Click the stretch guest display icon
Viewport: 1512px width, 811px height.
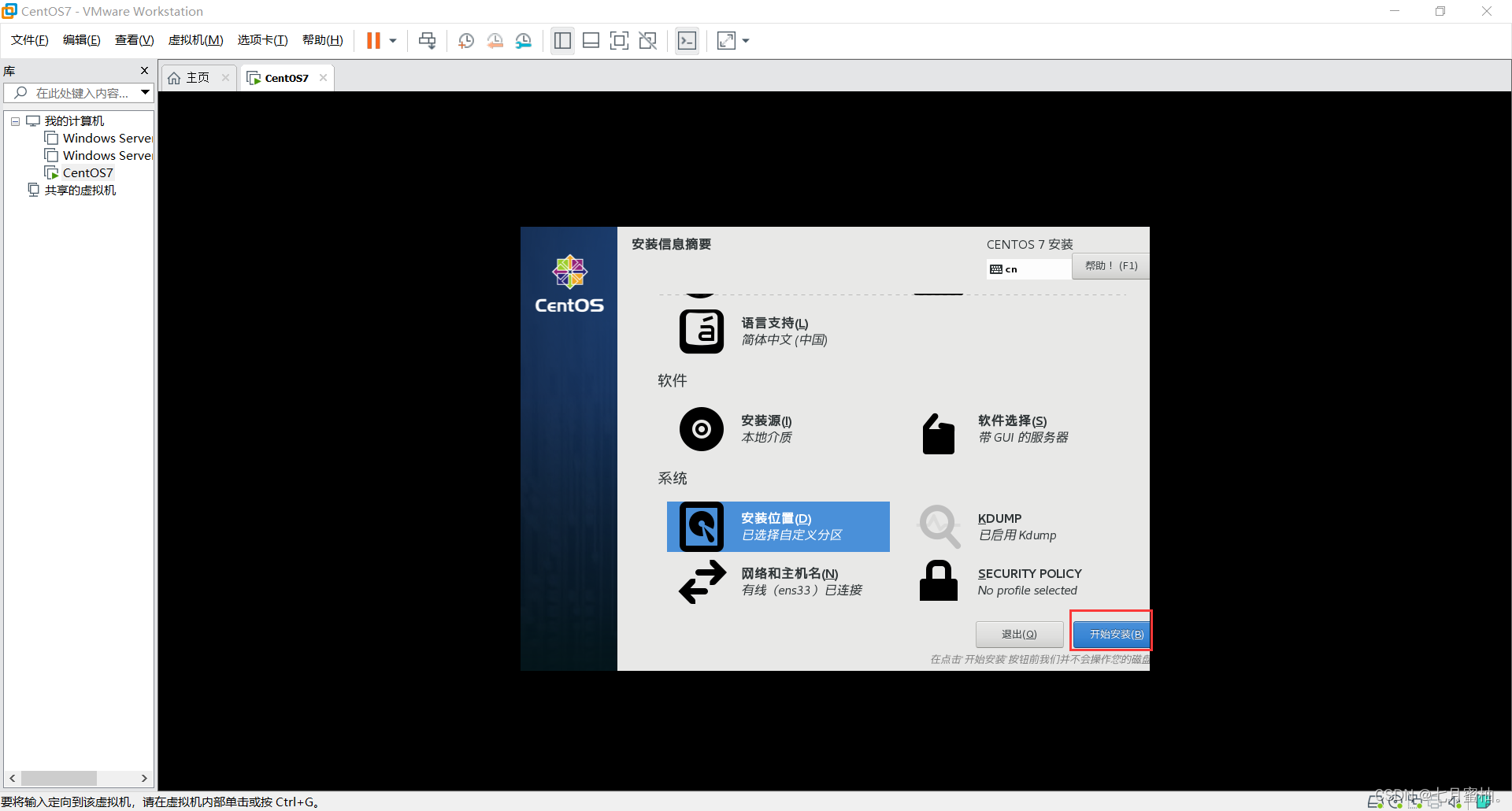point(726,41)
